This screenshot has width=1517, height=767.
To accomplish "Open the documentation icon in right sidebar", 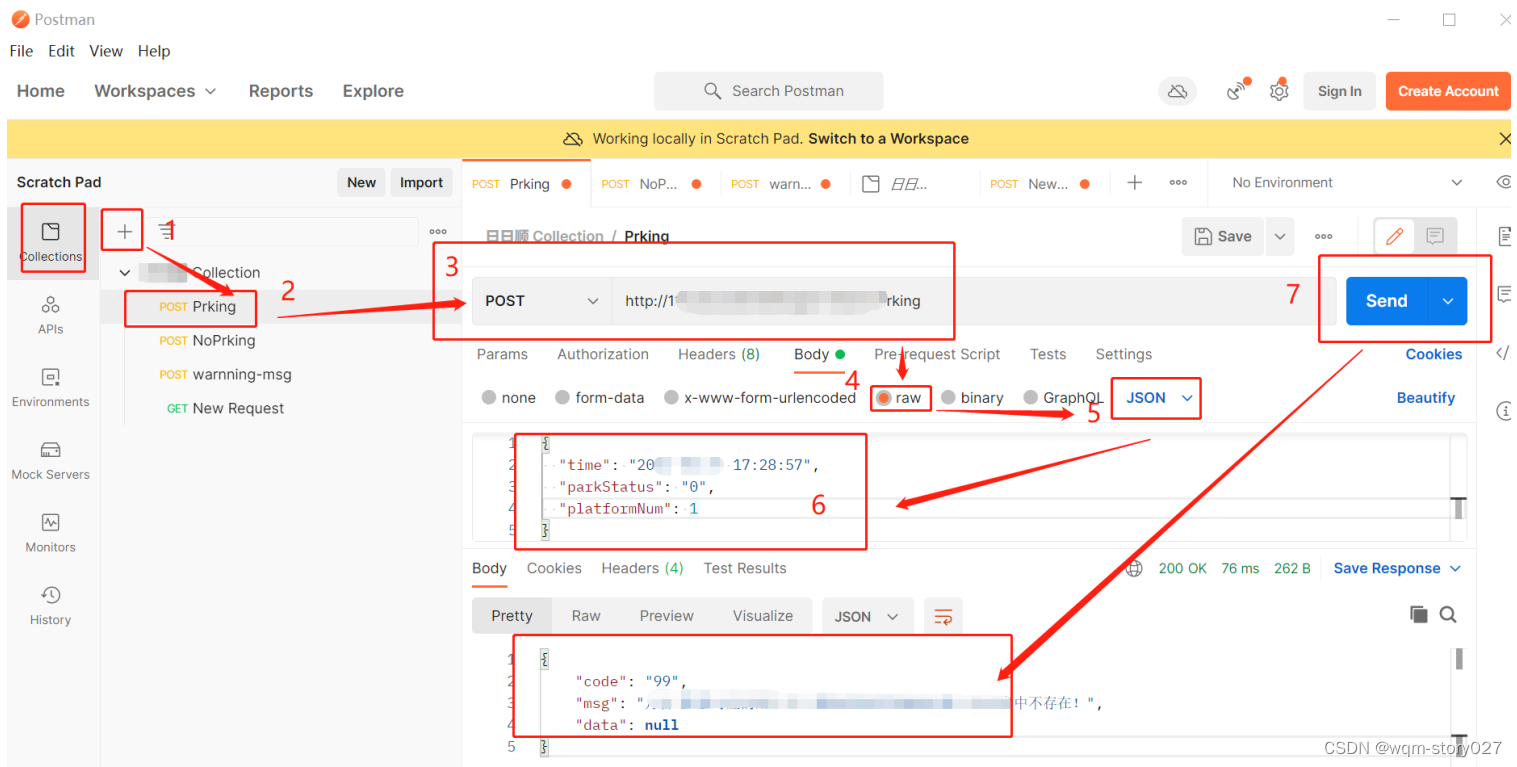I will [1504, 236].
